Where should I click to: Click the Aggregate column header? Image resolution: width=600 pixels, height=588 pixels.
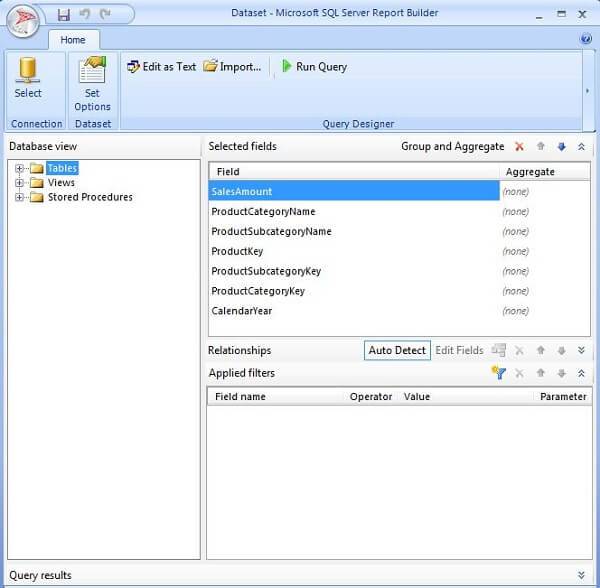(x=545, y=172)
